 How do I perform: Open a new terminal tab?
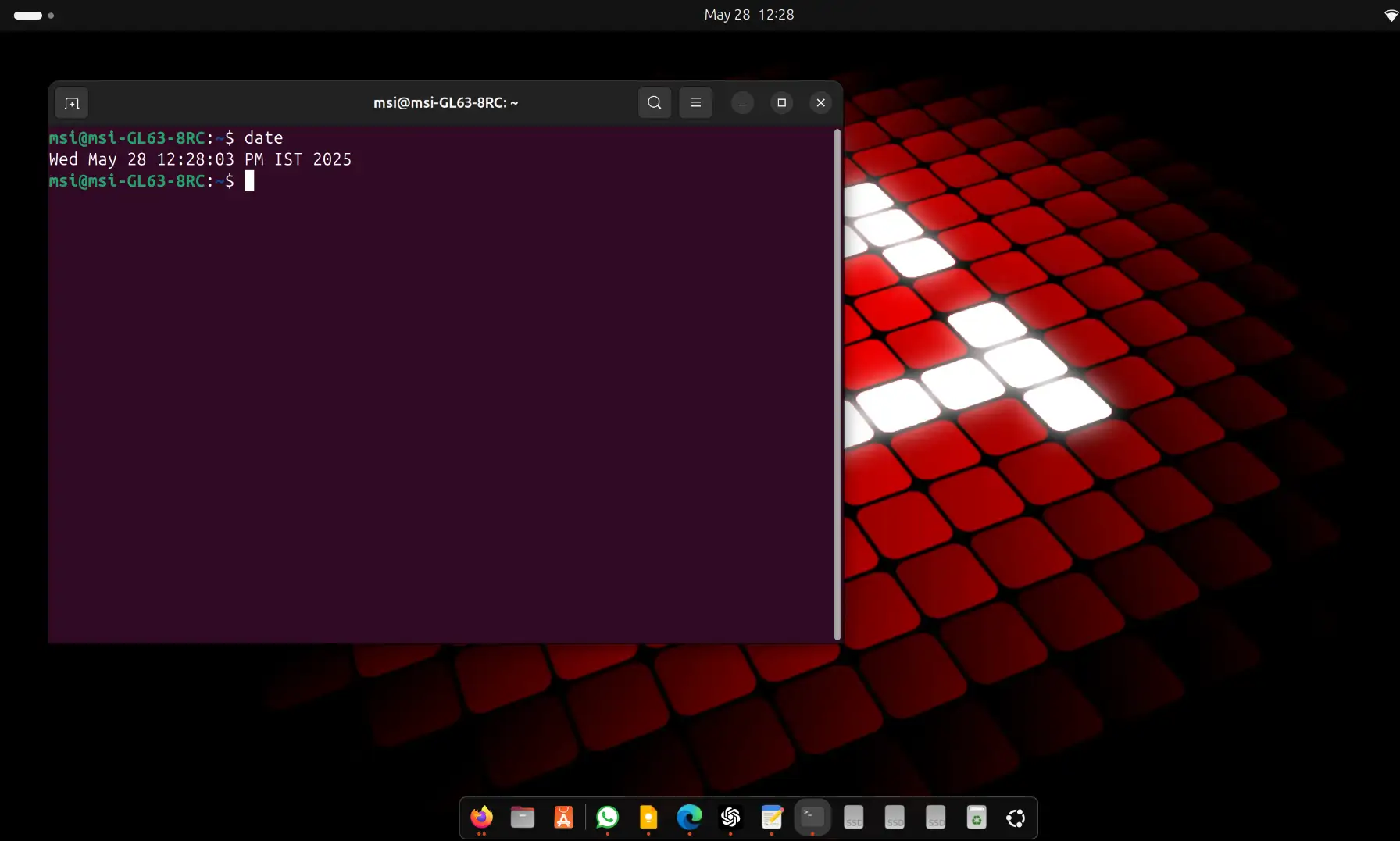pyautogui.click(x=72, y=103)
